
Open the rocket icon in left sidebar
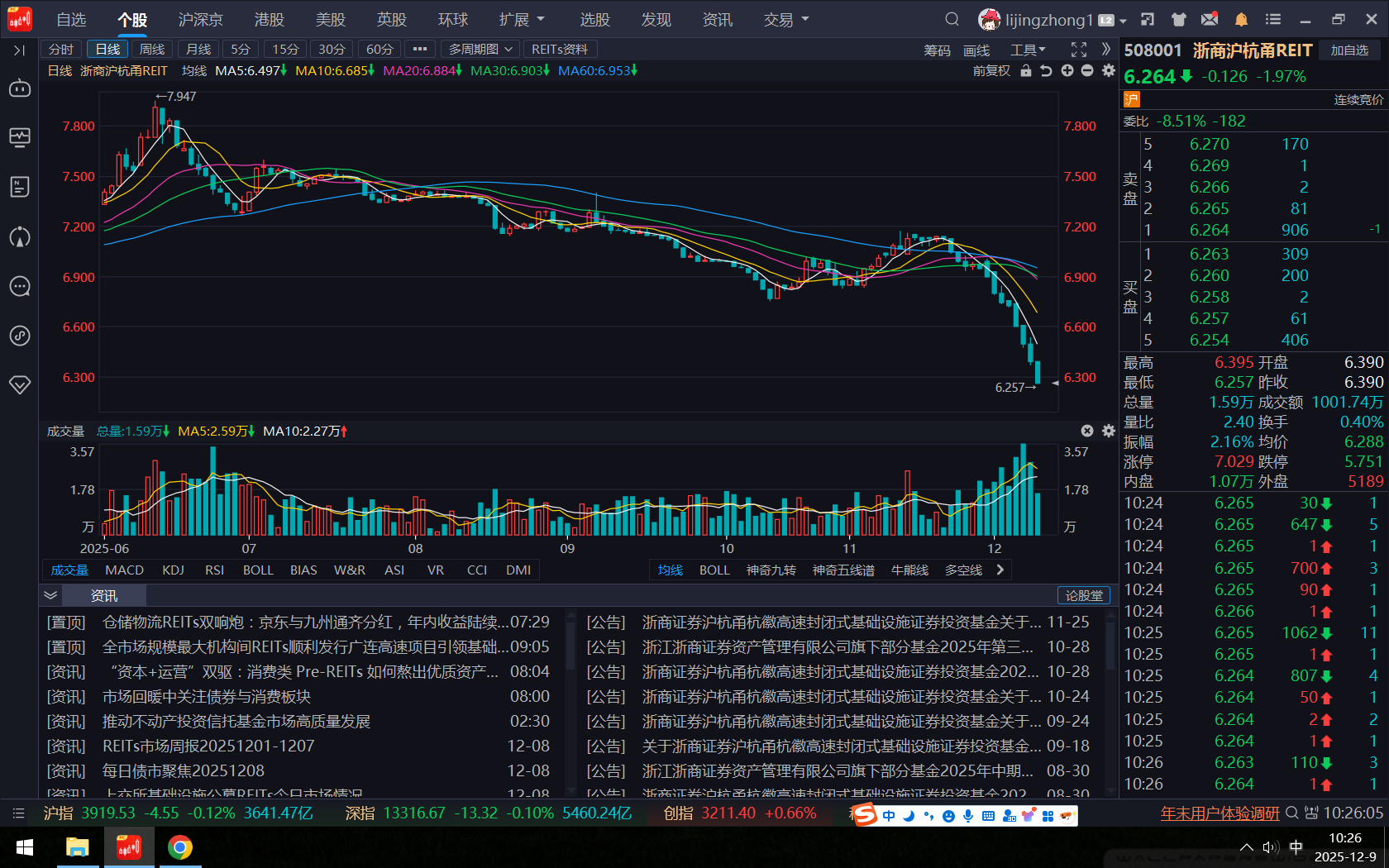[x=20, y=237]
